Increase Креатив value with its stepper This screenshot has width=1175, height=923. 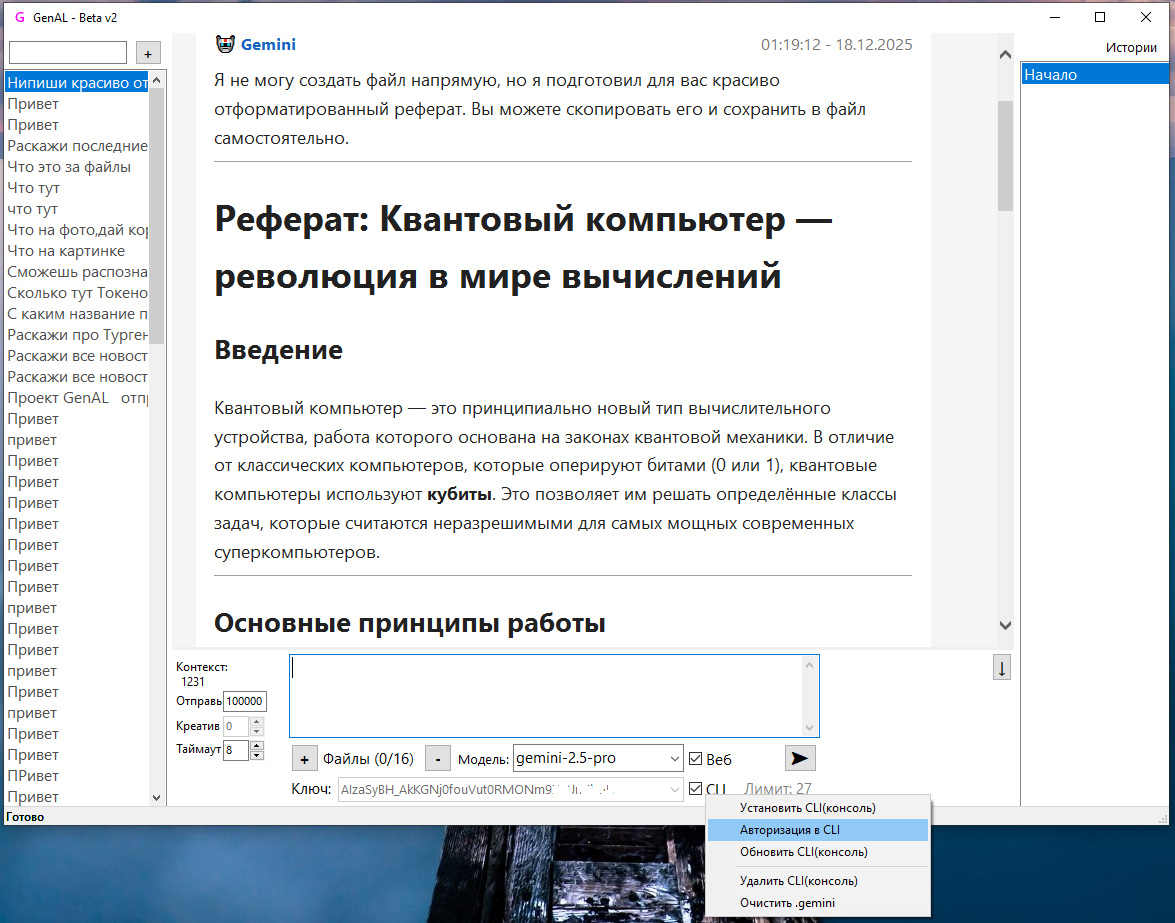click(257, 721)
